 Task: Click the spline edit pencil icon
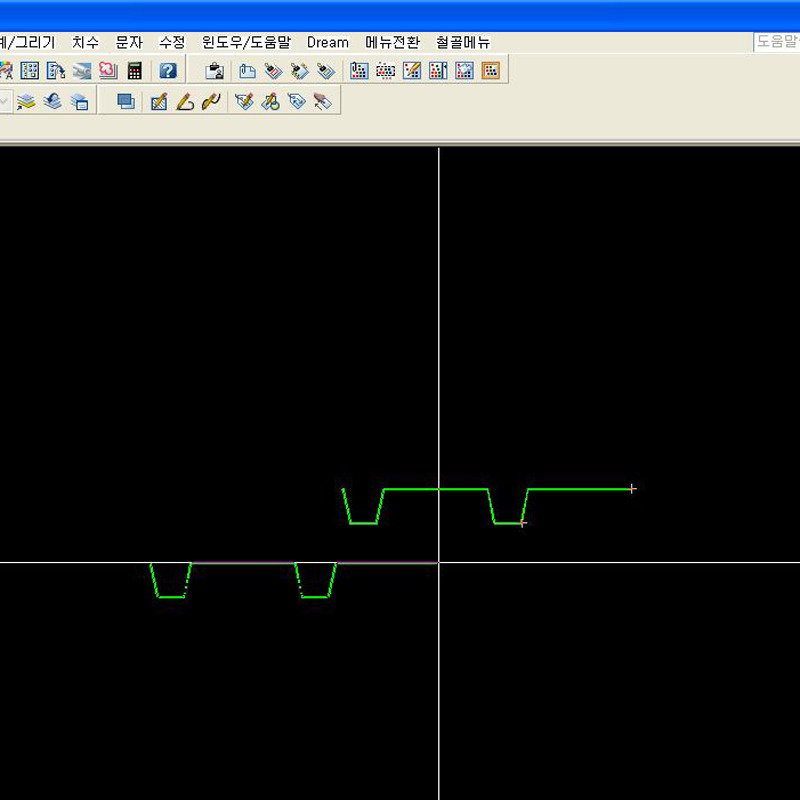point(210,102)
